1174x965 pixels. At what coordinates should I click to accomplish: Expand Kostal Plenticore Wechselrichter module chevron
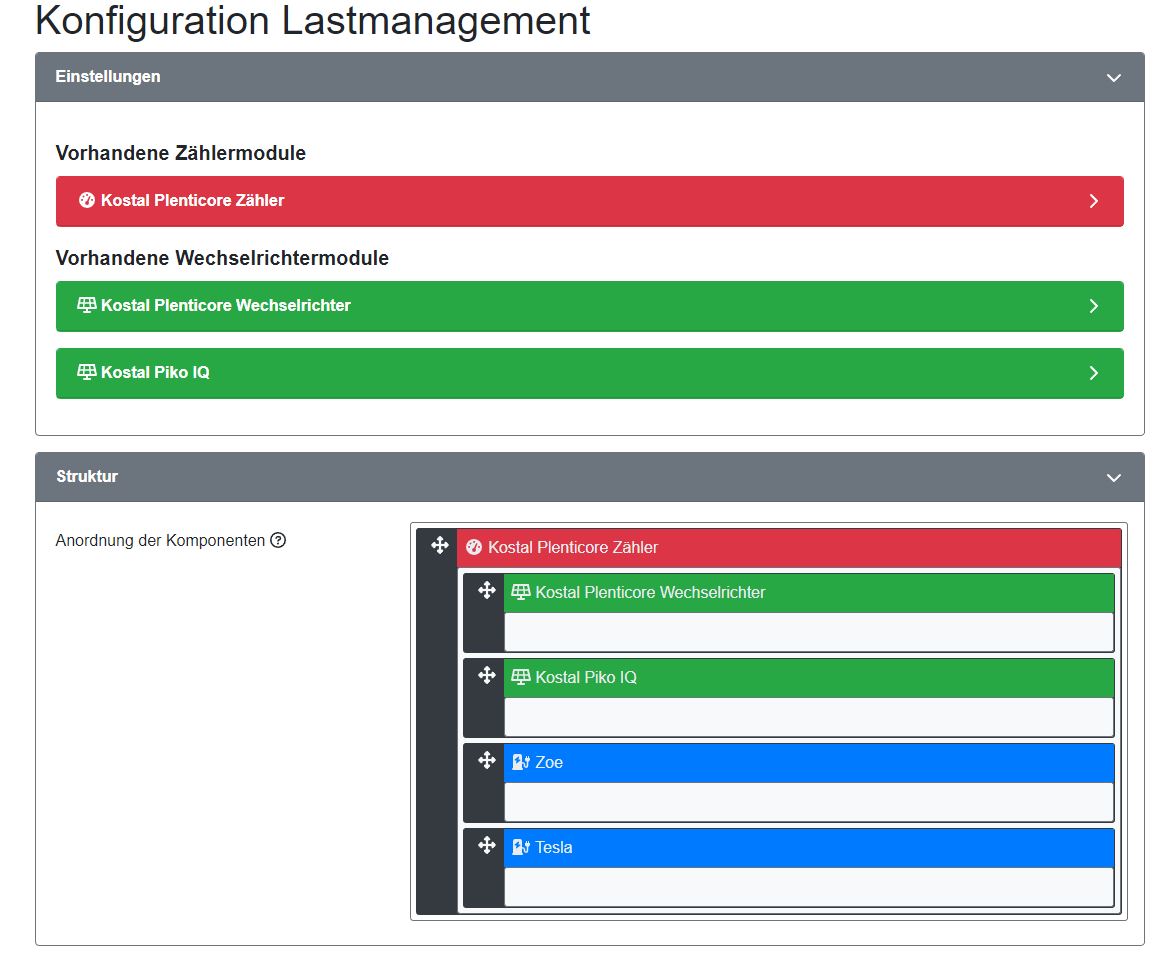[x=1094, y=306]
